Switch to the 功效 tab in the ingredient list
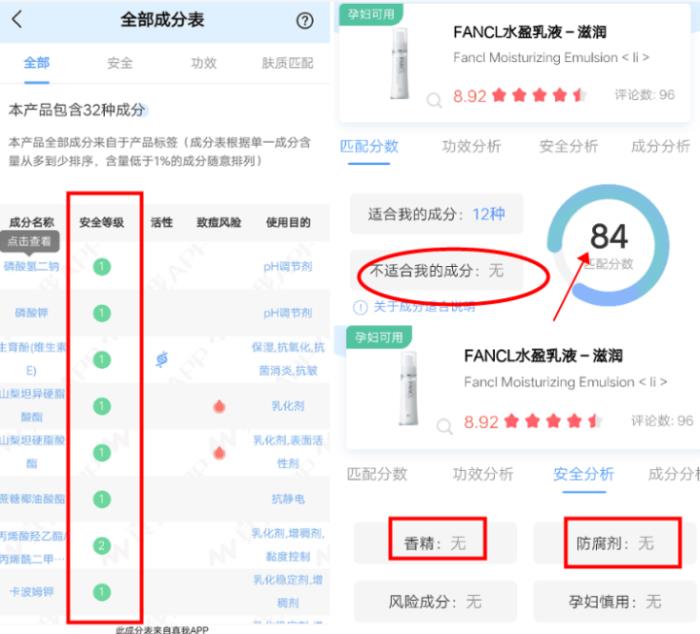Image resolution: width=700 pixels, height=634 pixels. [x=204, y=63]
